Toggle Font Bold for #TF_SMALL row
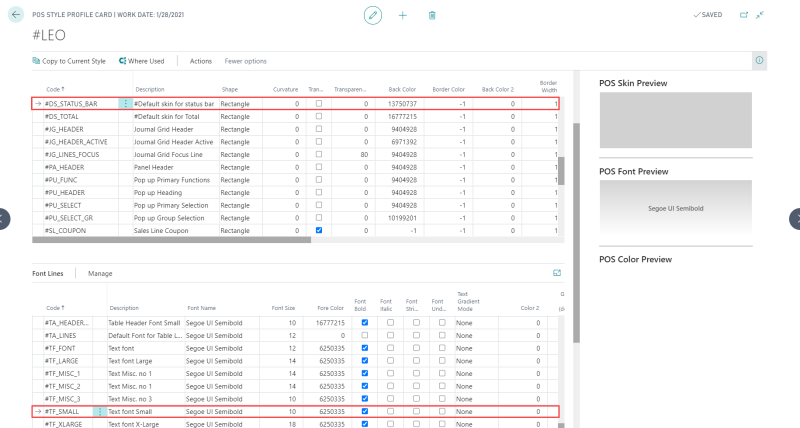Viewport: 800px width, 428px height. [364, 411]
